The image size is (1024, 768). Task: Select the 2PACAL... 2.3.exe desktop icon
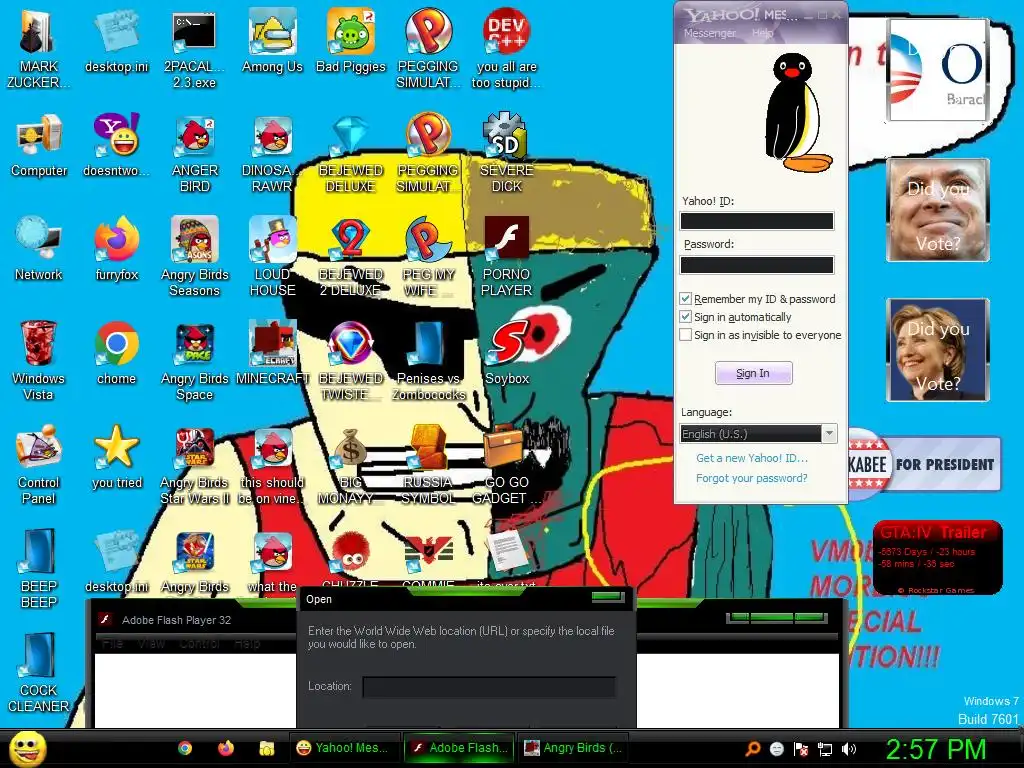pos(194,50)
